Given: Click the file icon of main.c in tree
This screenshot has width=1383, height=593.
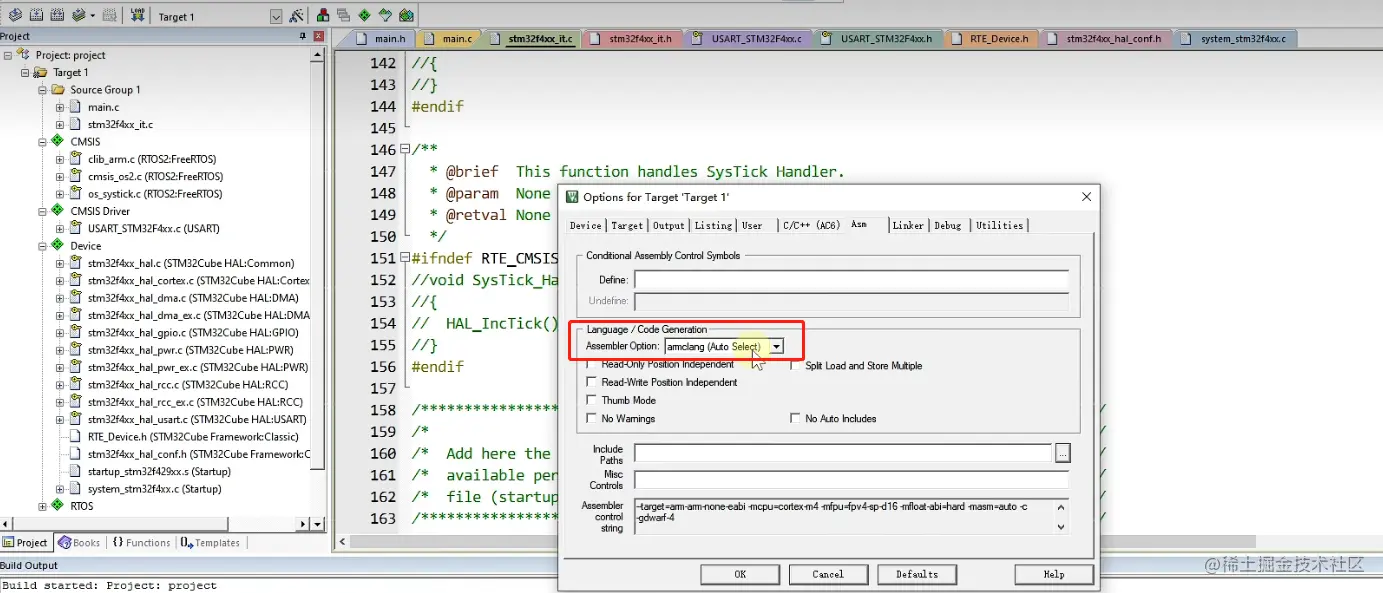Looking at the screenshot, I should [x=76, y=107].
